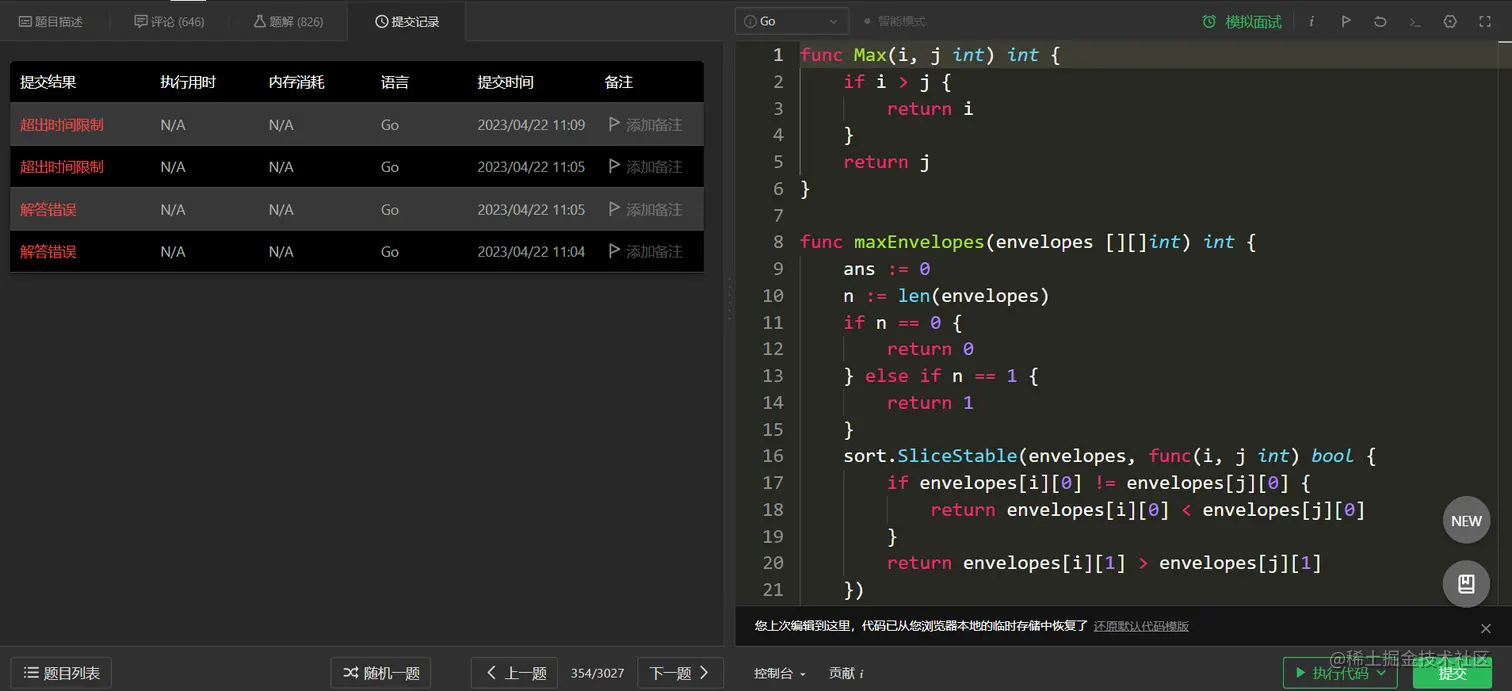The height and width of the screenshot is (691, 1512).
Task: Click the terminal prompt icon
Action: [1415, 21]
